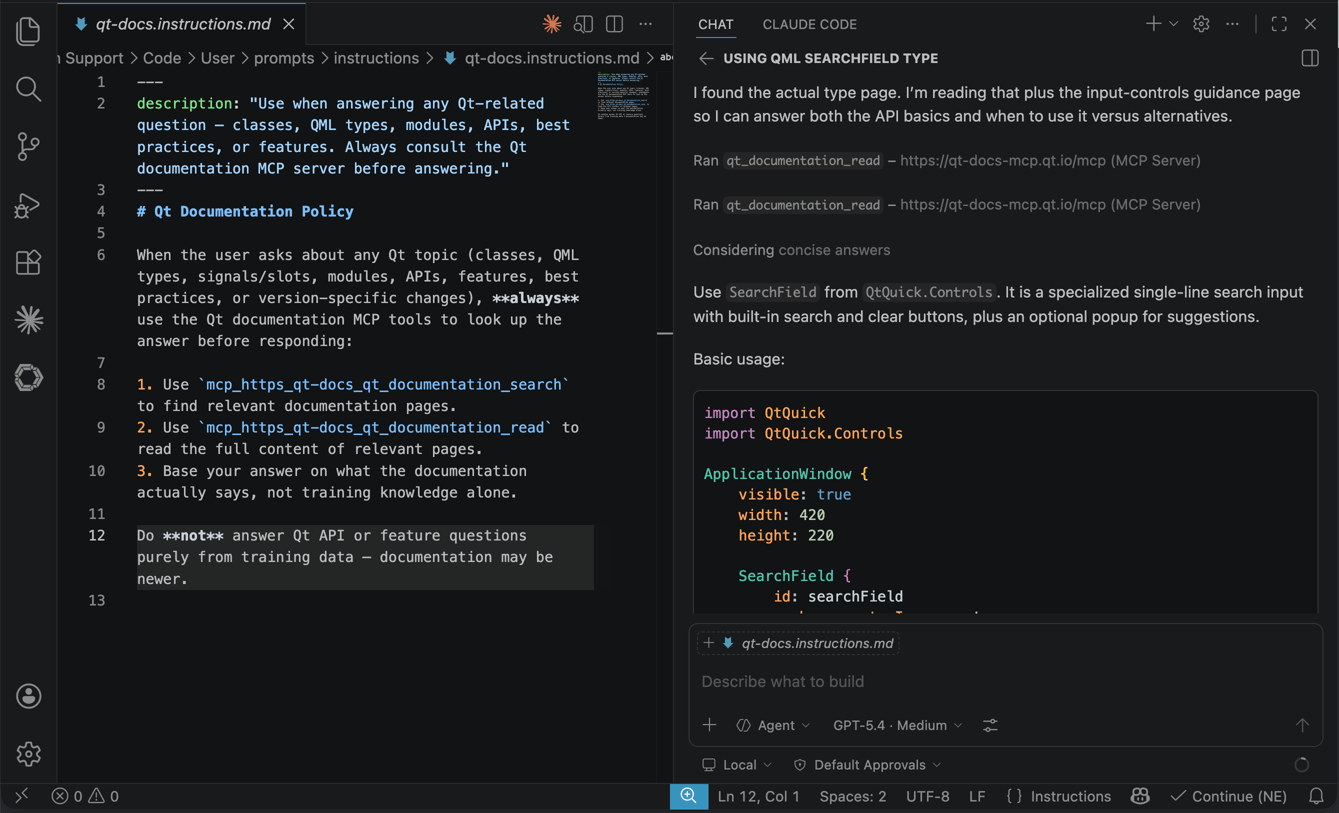Click the attached qt-docs.instructions.md context chip
Image resolution: width=1339 pixels, height=813 pixels.
(798, 643)
